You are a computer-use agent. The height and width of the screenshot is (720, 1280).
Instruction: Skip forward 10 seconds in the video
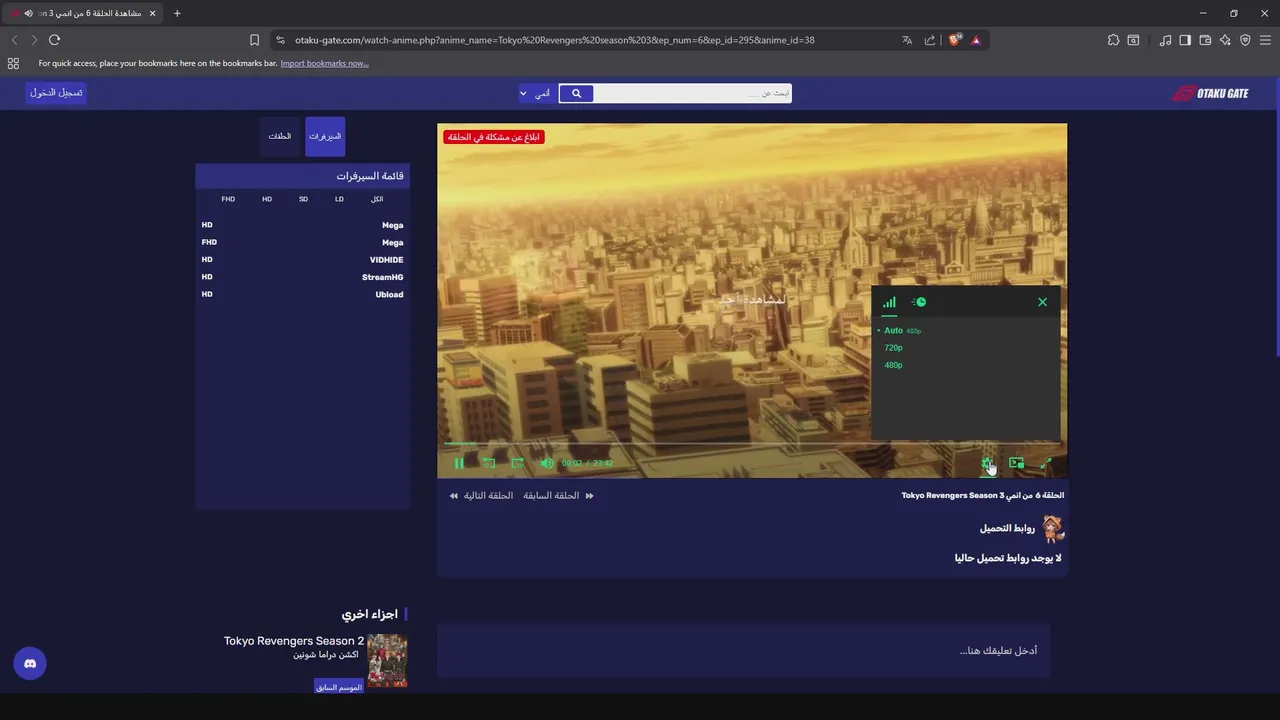(x=517, y=463)
